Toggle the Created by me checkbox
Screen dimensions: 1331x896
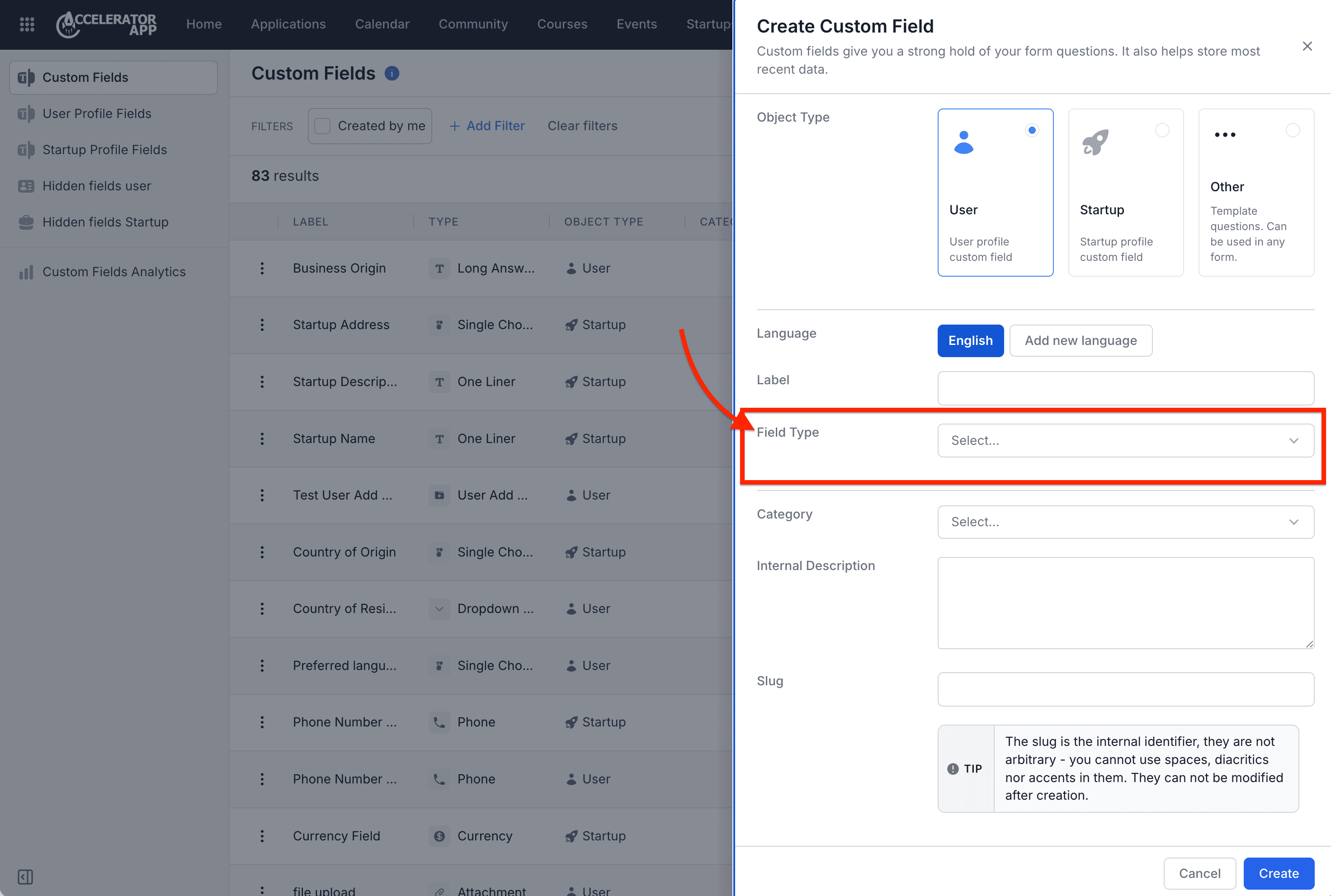tap(322, 126)
